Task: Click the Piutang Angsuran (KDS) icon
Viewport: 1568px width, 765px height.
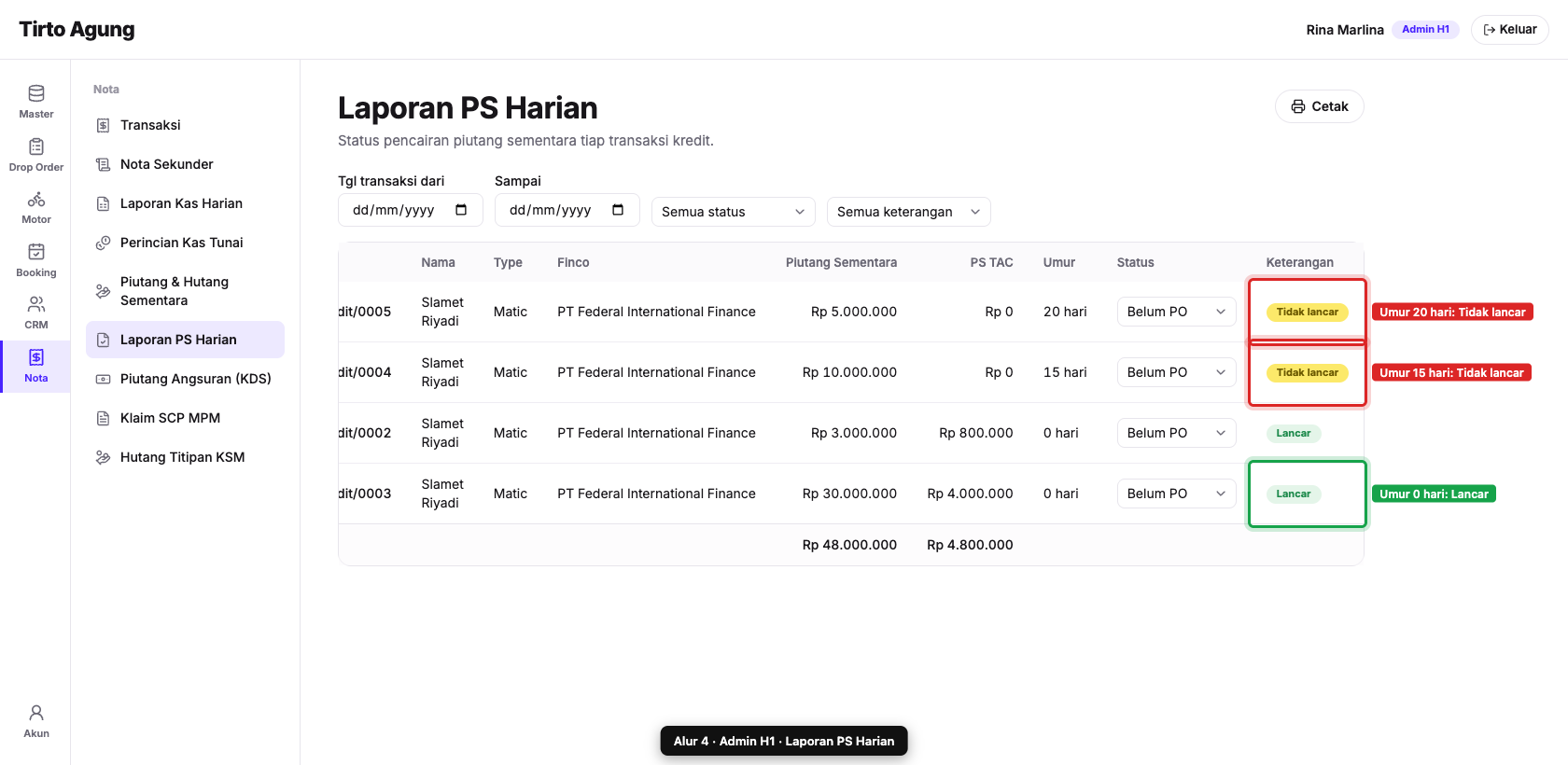Action: click(104, 379)
